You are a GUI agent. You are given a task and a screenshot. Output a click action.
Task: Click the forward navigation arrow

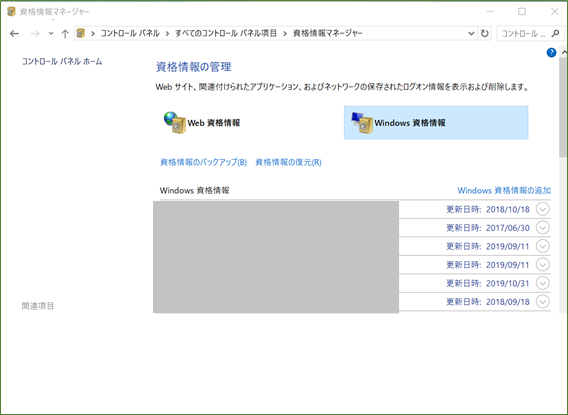(35, 34)
